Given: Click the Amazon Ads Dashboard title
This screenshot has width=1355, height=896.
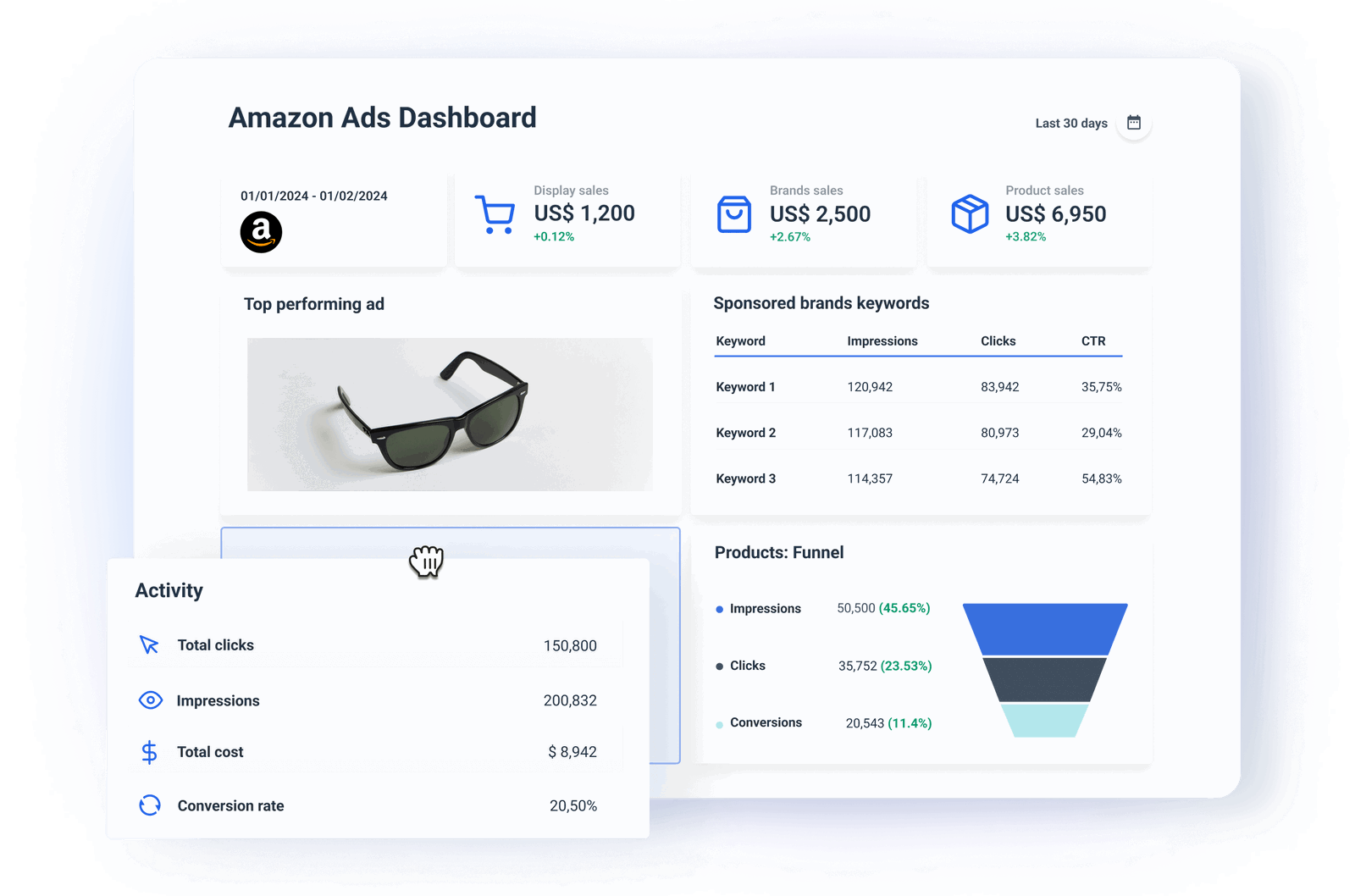Looking at the screenshot, I should click(x=383, y=118).
